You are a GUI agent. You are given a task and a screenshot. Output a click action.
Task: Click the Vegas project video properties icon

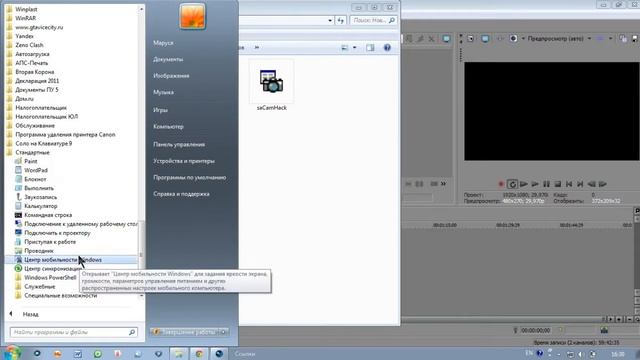pyautogui.click(x=471, y=39)
